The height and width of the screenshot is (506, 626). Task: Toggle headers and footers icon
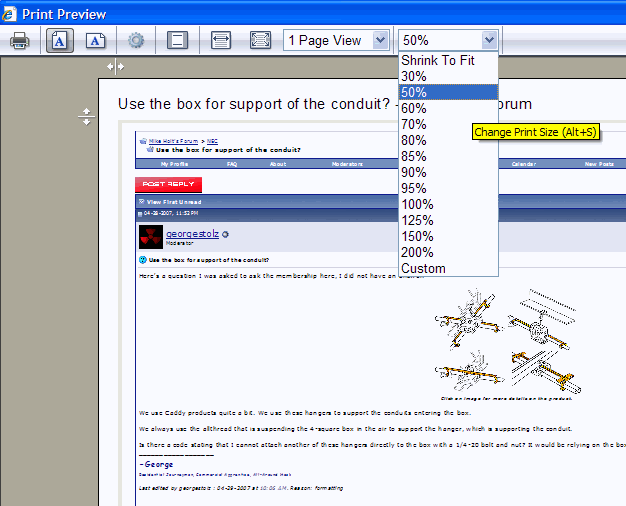[177, 40]
